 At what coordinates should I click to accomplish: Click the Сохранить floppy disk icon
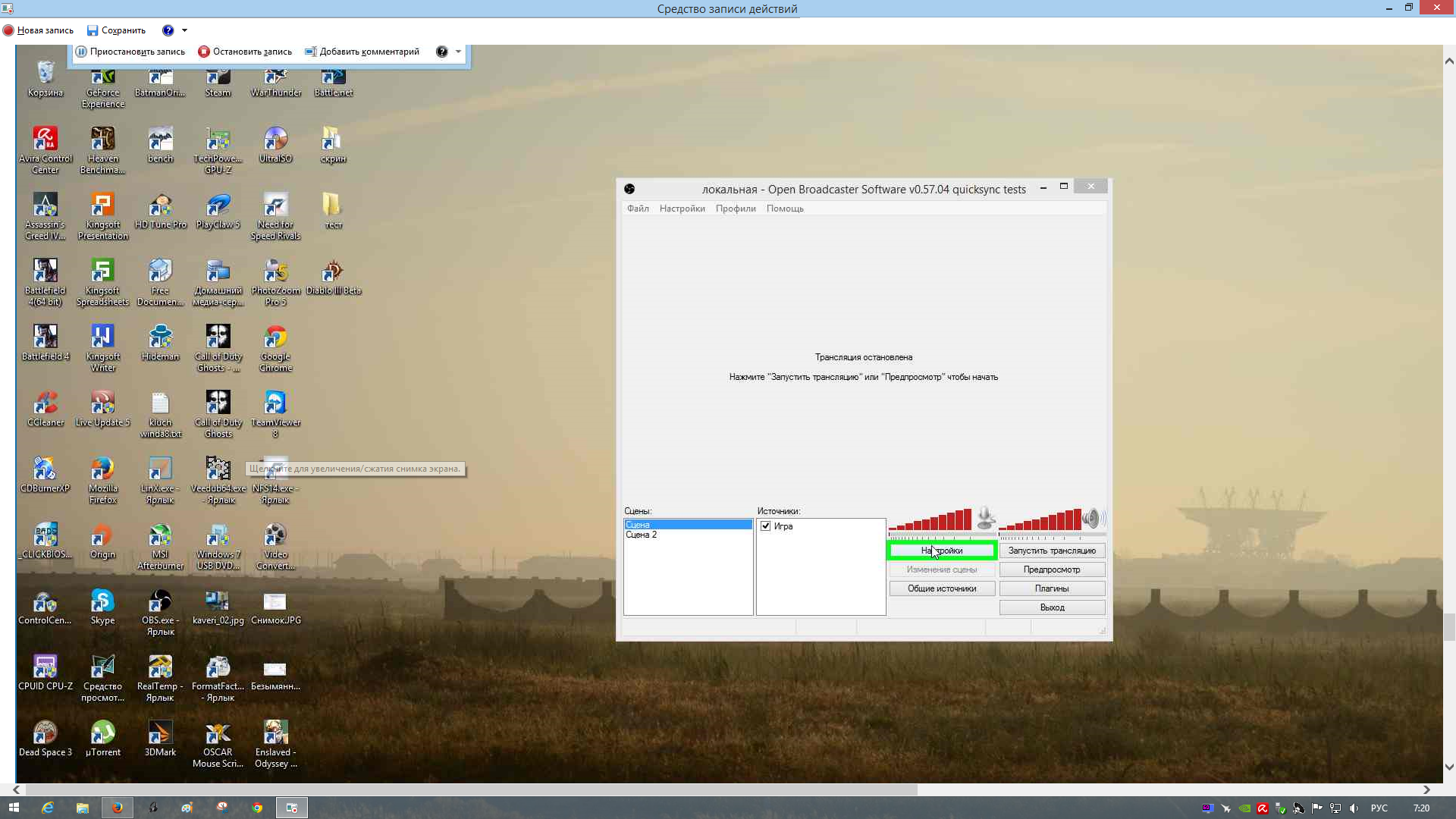coord(93,30)
